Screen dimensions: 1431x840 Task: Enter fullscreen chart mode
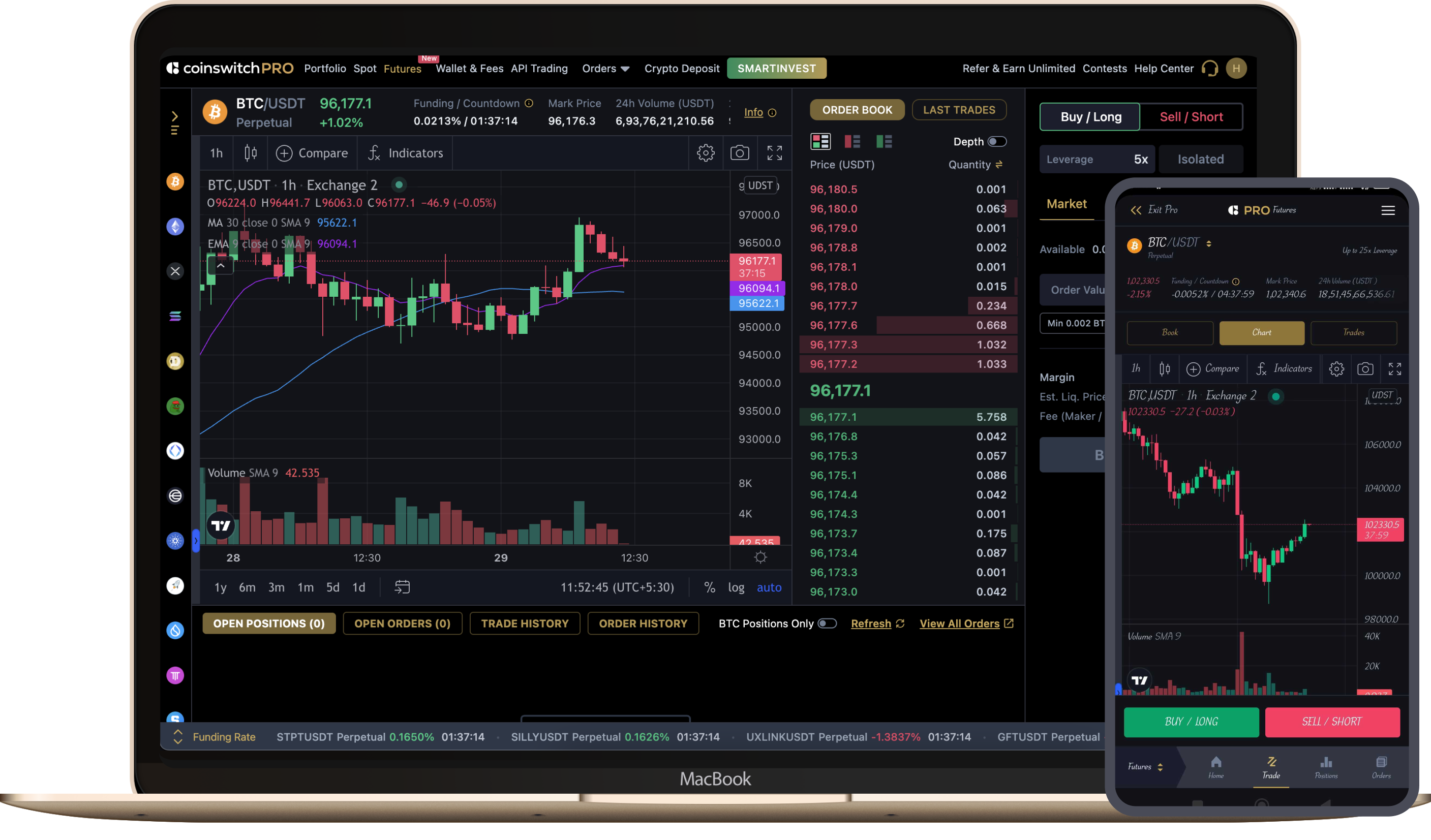(x=775, y=152)
